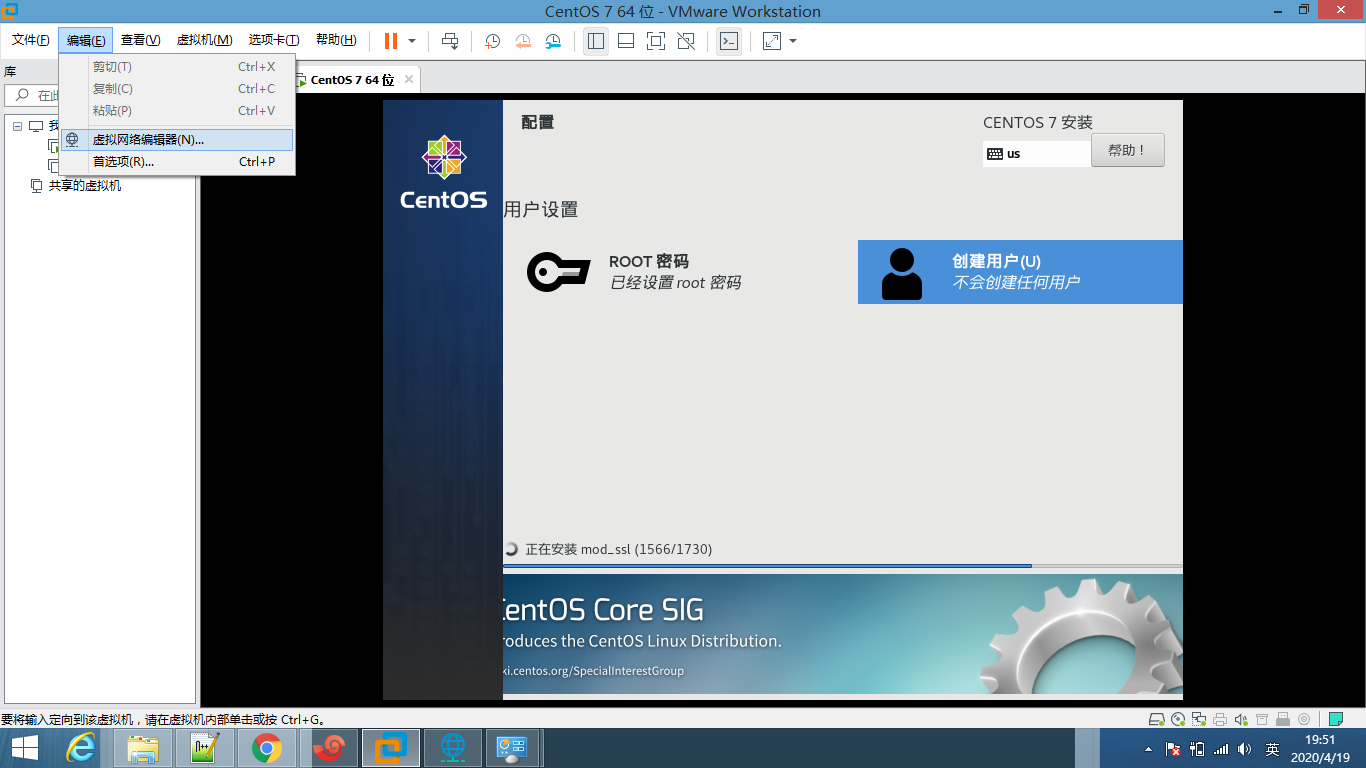Click the green message log note icon
This screenshot has height=768, width=1366.
[1336, 719]
